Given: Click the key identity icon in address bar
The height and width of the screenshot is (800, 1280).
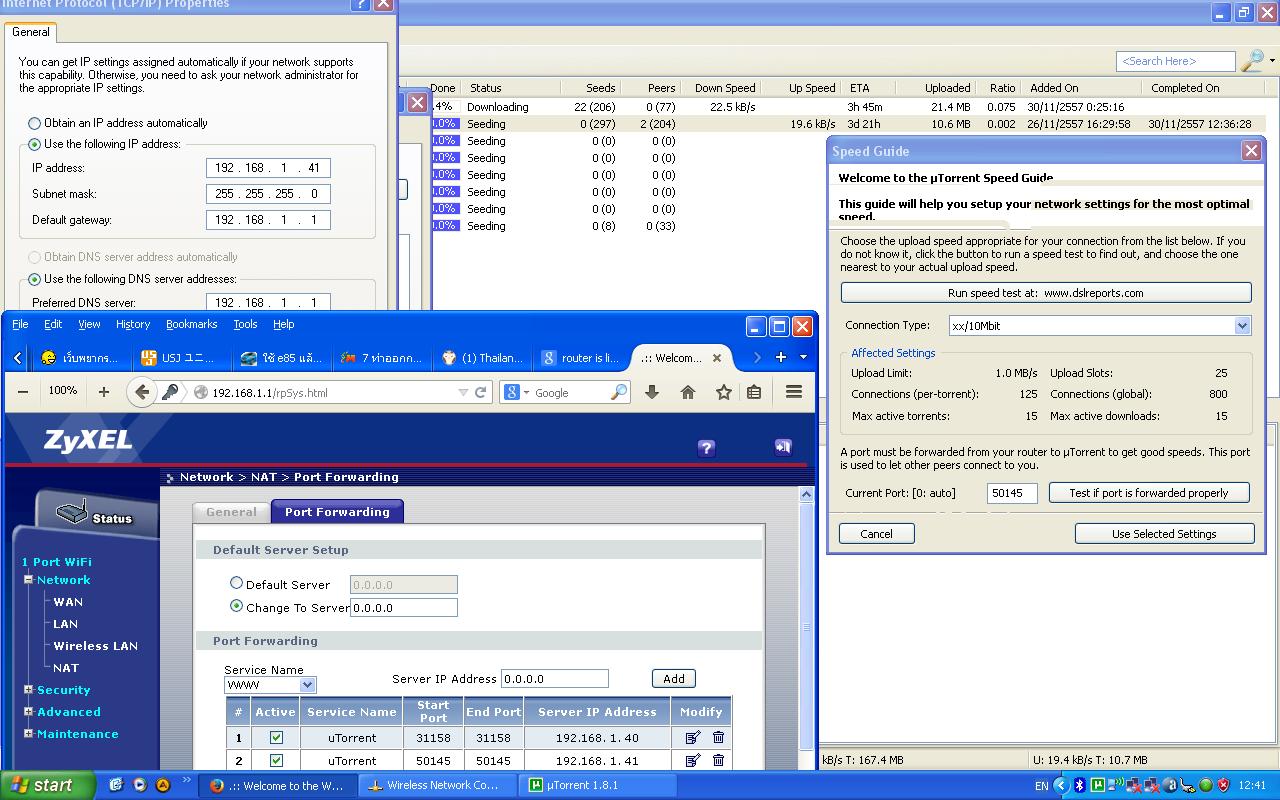Looking at the screenshot, I should [170, 392].
